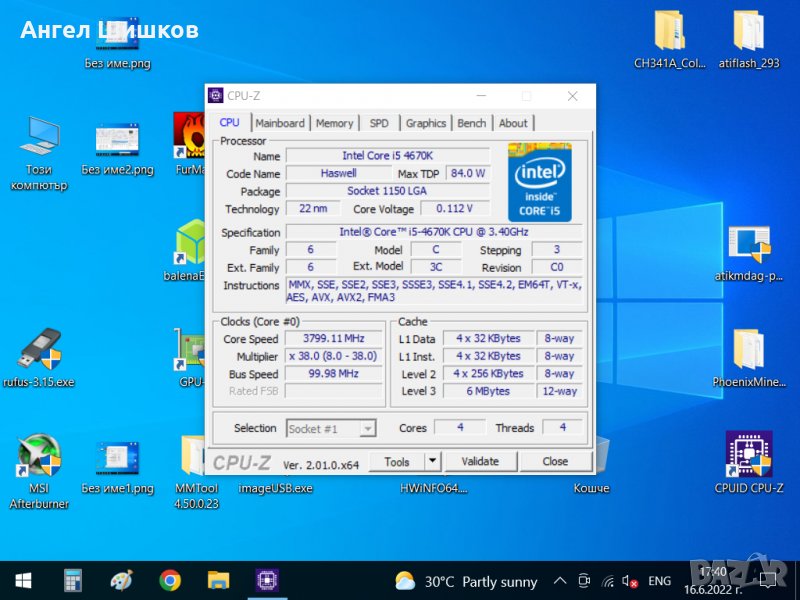Open the rufus-3.15.exe desktop icon
This screenshot has height=600, width=800.
coord(39,350)
